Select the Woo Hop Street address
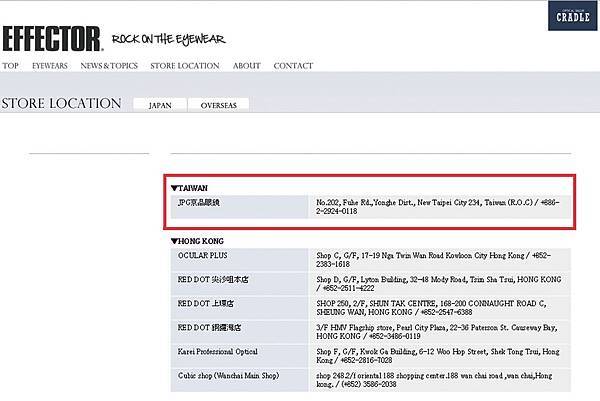 click(438, 356)
